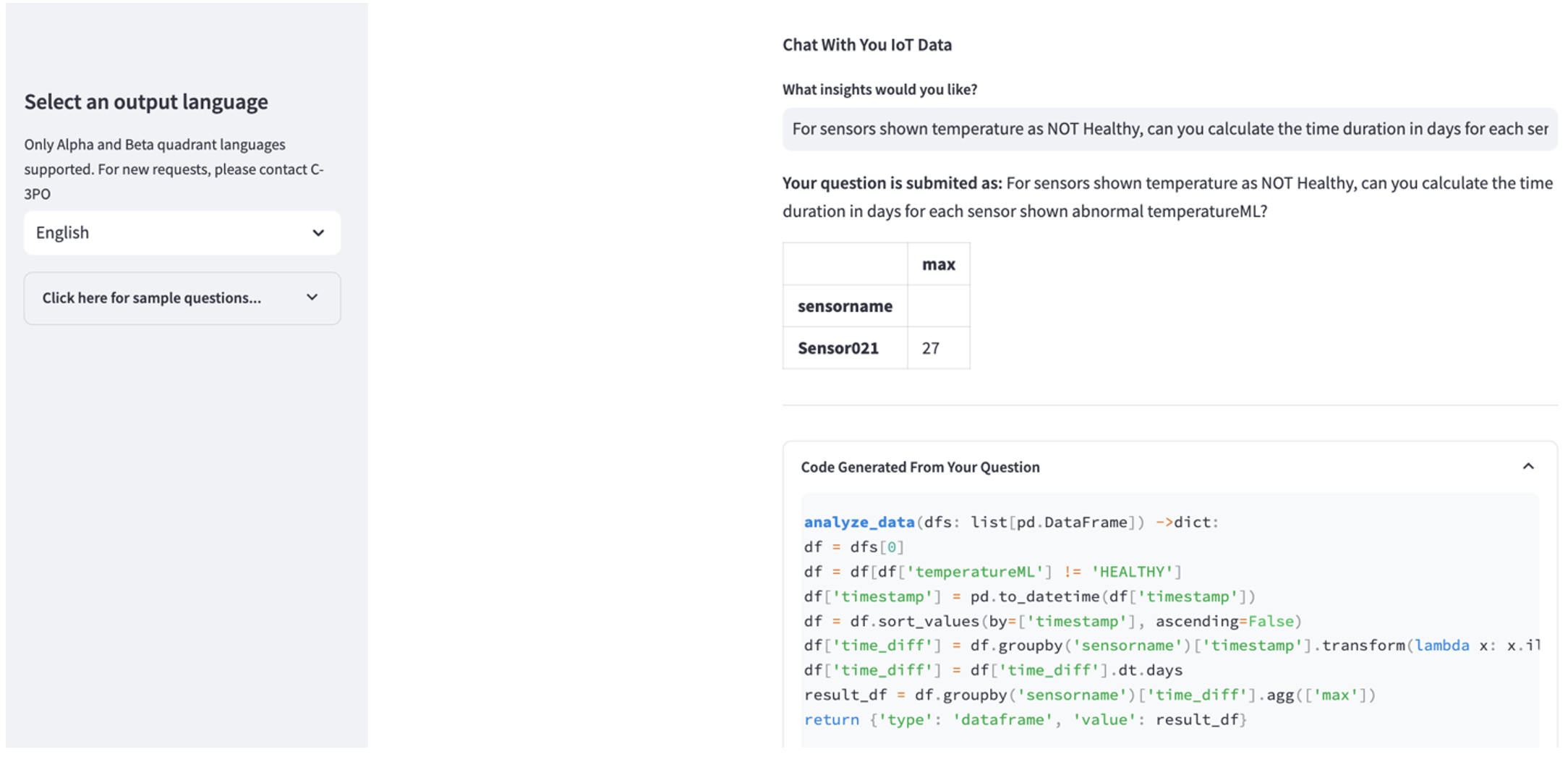The height and width of the screenshot is (757, 1568).
Task: Click the submitted question summary text
Action: (x=1167, y=197)
